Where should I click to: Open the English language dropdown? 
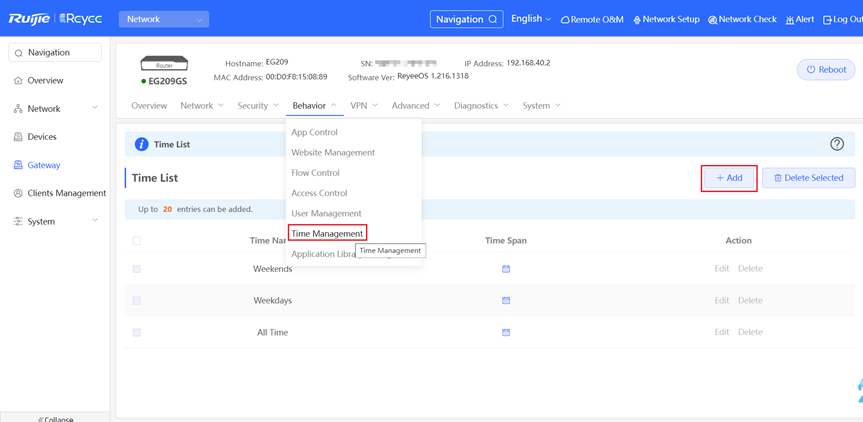[531, 19]
